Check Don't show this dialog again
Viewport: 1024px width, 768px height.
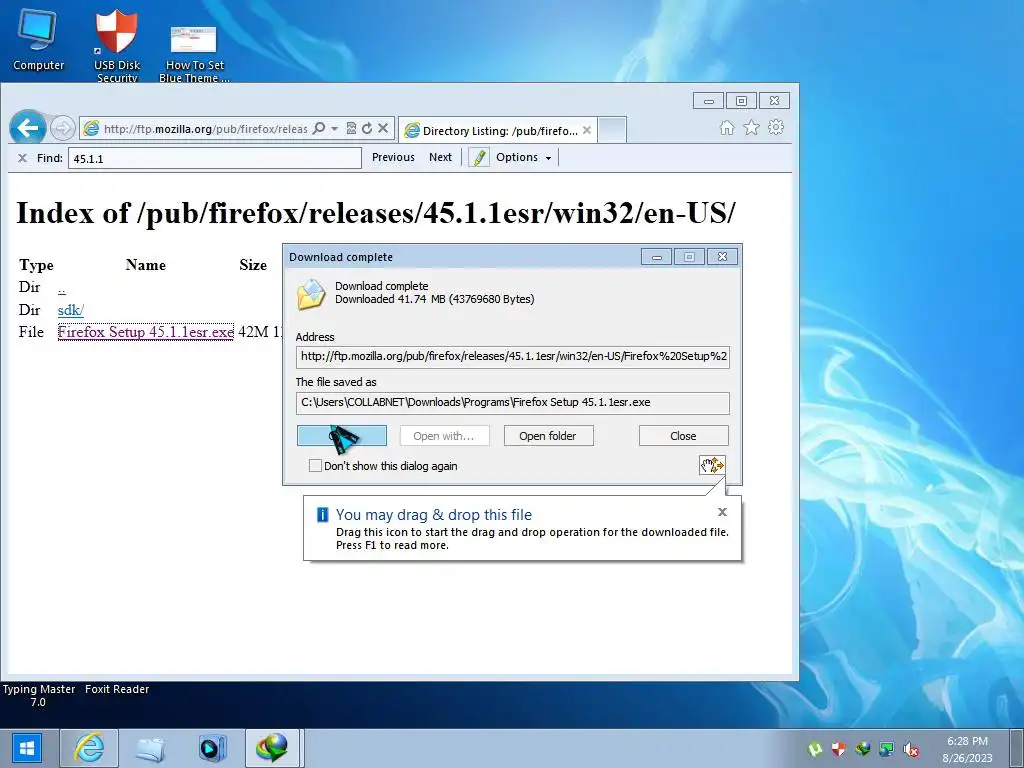pyautogui.click(x=315, y=466)
